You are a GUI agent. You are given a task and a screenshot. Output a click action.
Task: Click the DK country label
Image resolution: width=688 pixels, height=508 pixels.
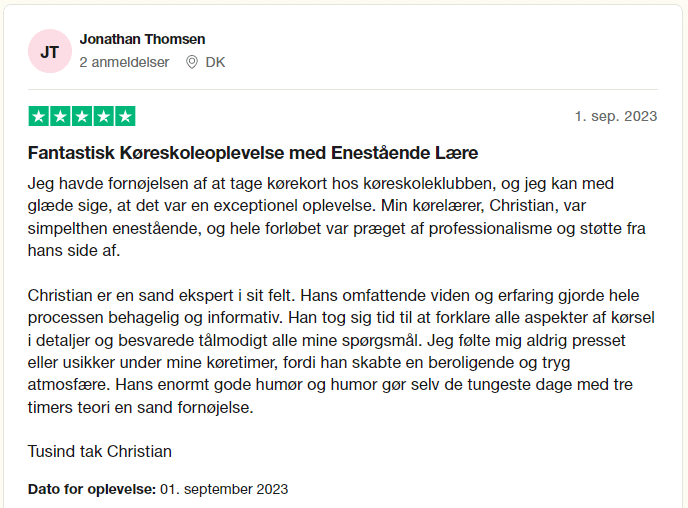click(x=215, y=62)
